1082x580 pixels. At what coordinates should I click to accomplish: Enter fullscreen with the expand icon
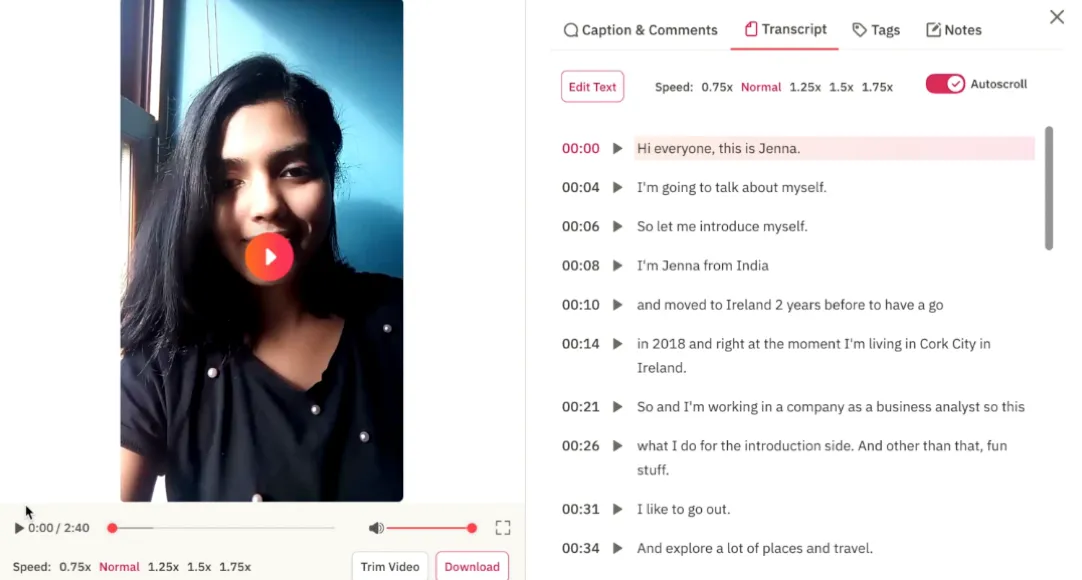[x=503, y=528]
